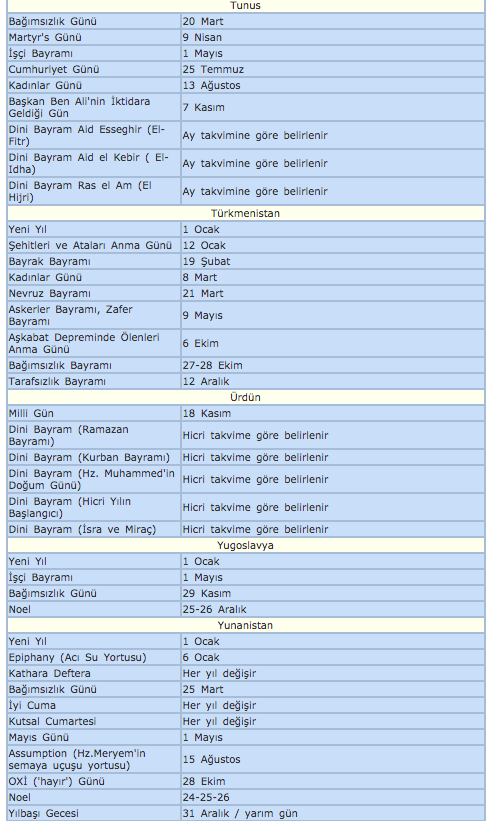Select the Martyr's Günü cell
The width and height of the screenshot is (487, 821).
pos(94,37)
